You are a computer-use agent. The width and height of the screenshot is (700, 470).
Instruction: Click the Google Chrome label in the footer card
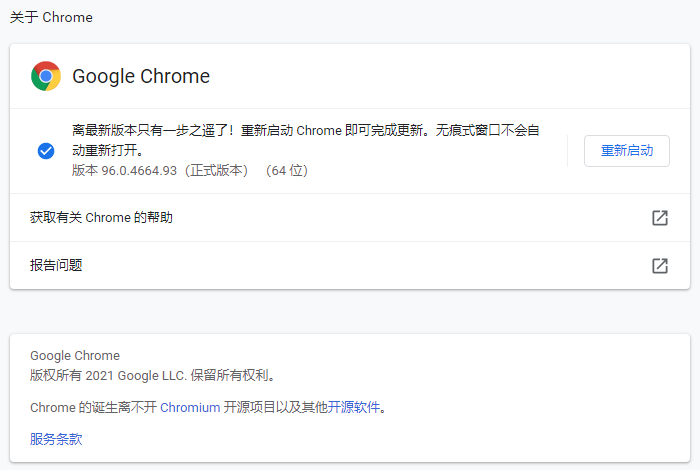tap(75, 355)
